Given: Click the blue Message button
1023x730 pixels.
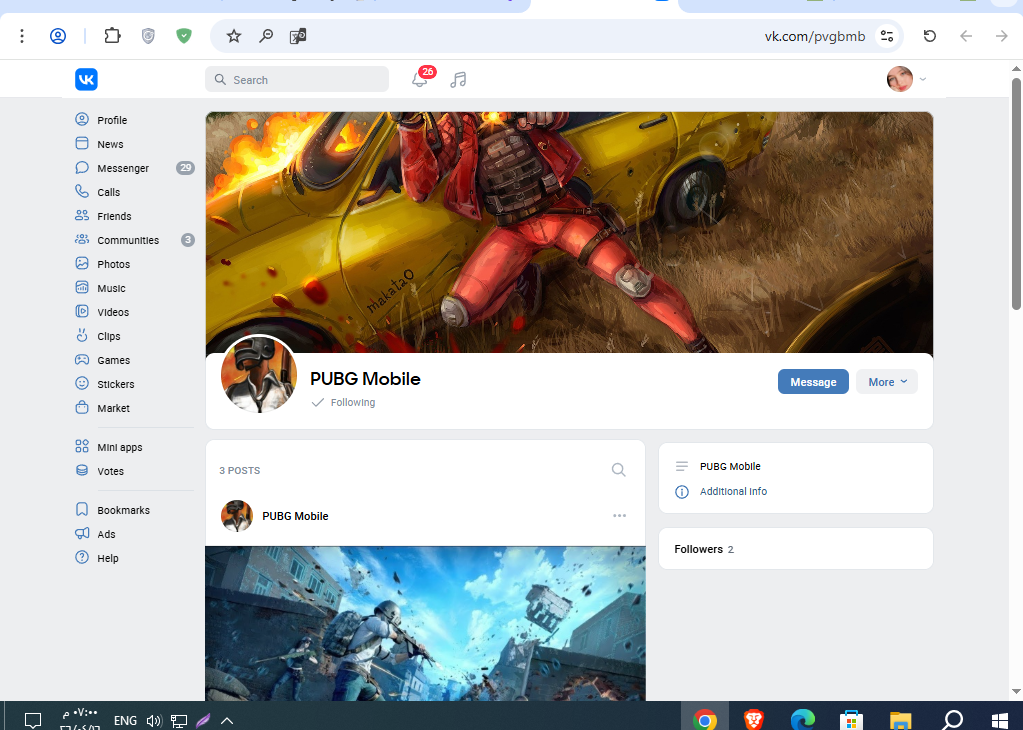Looking at the screenshot, I should click(x=813, y=382).
